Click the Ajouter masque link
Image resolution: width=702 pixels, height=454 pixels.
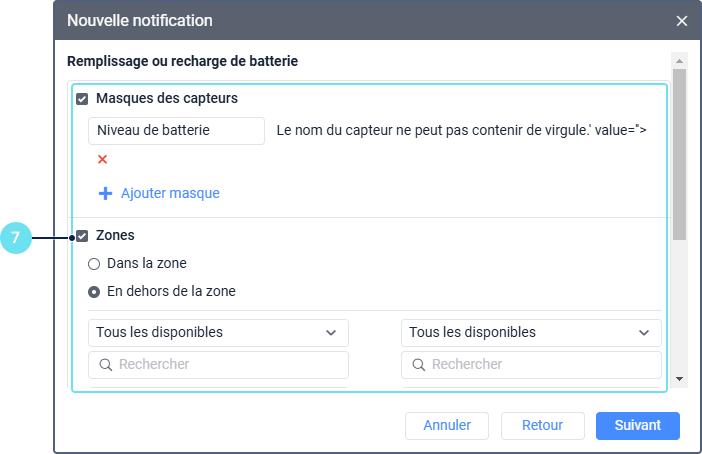[x=170, y=193]
